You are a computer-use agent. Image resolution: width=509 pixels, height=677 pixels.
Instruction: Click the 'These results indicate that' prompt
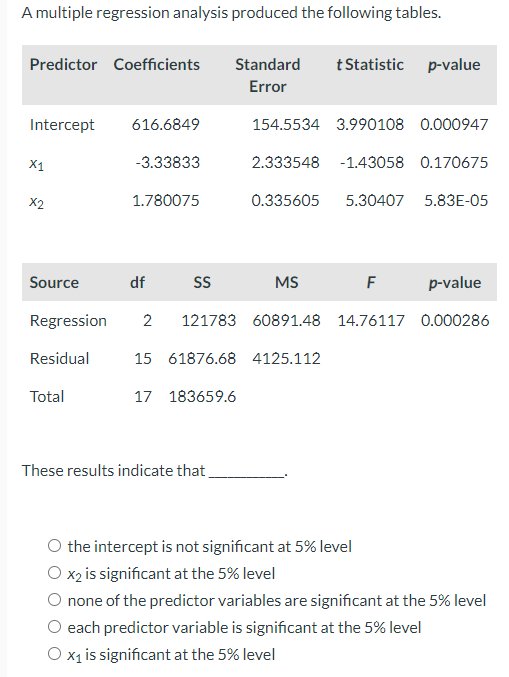click(114, 470)
